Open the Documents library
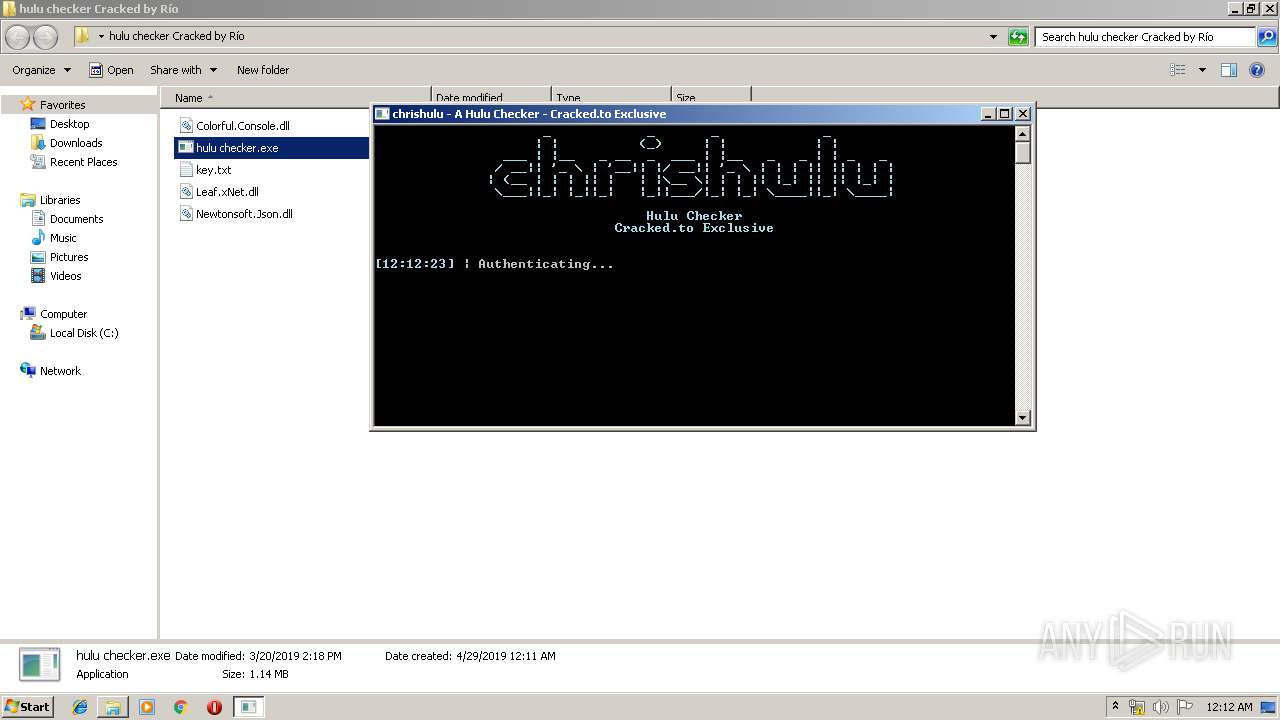The width and height of the screenshot is (1280, 720). pyautogui.click(x=76, y=219)
